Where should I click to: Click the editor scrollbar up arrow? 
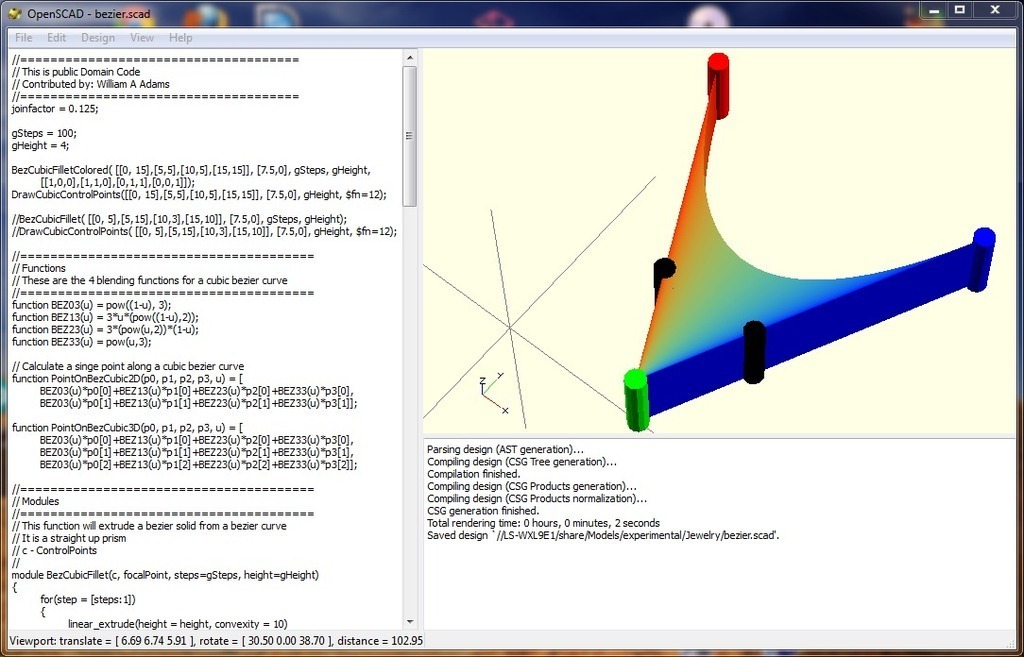tap(409, 58)
